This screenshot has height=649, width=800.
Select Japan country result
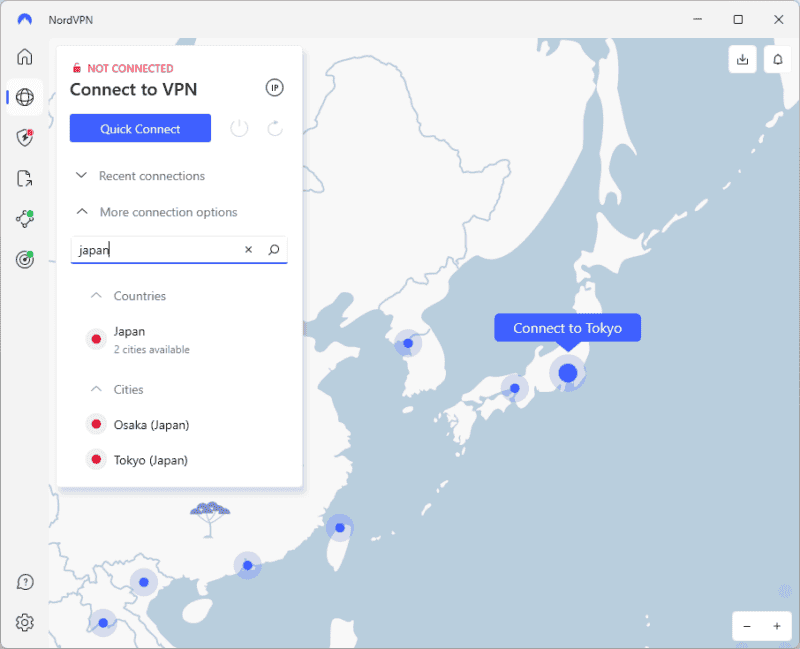pyautogui.click(x=180, y=339)
